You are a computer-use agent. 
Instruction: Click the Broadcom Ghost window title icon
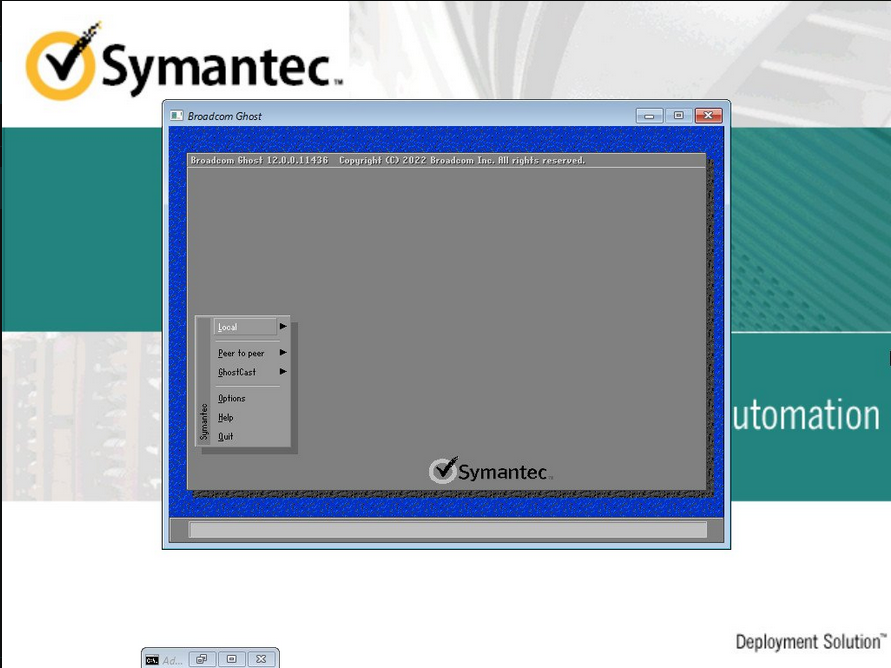click(x=177, y=115)
